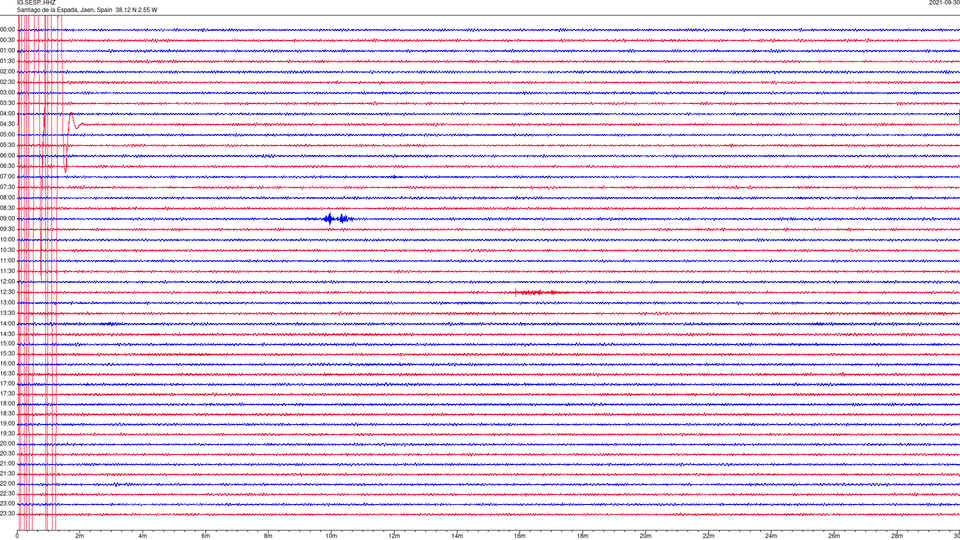Screen dimensions: 960x540
Task: Select the 11:30 trace time label
Action: (x=7, y=271)
